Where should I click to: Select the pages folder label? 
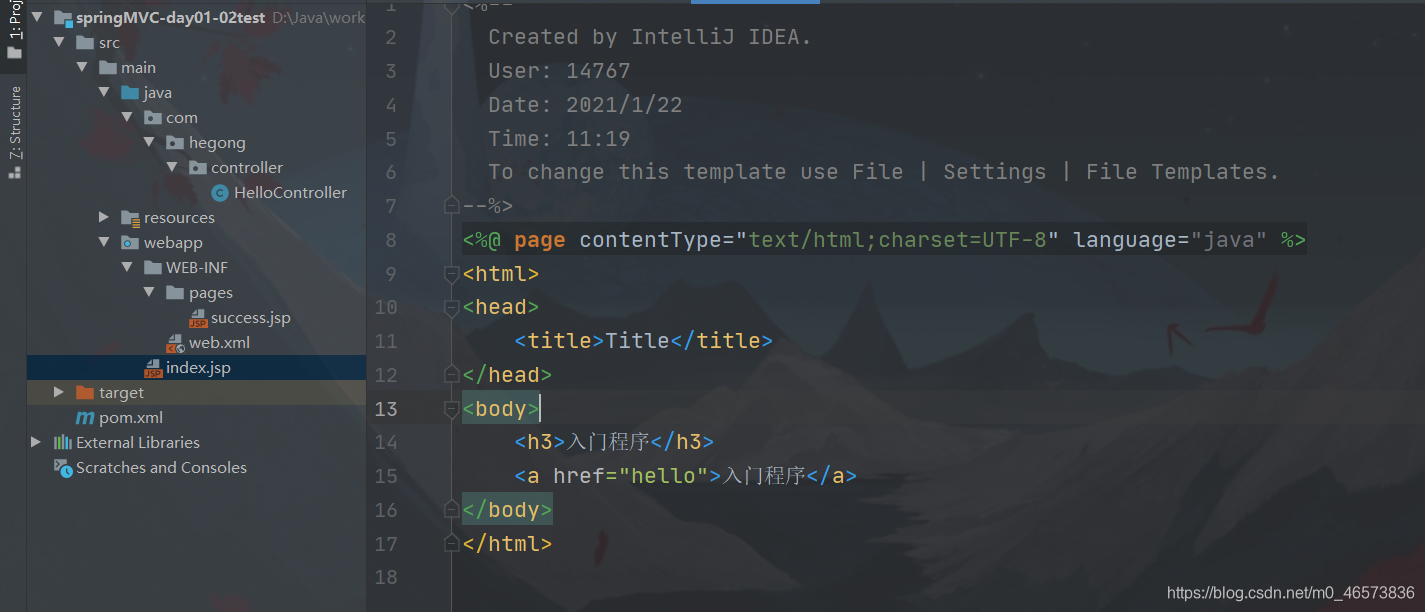[x=211, y=293]
